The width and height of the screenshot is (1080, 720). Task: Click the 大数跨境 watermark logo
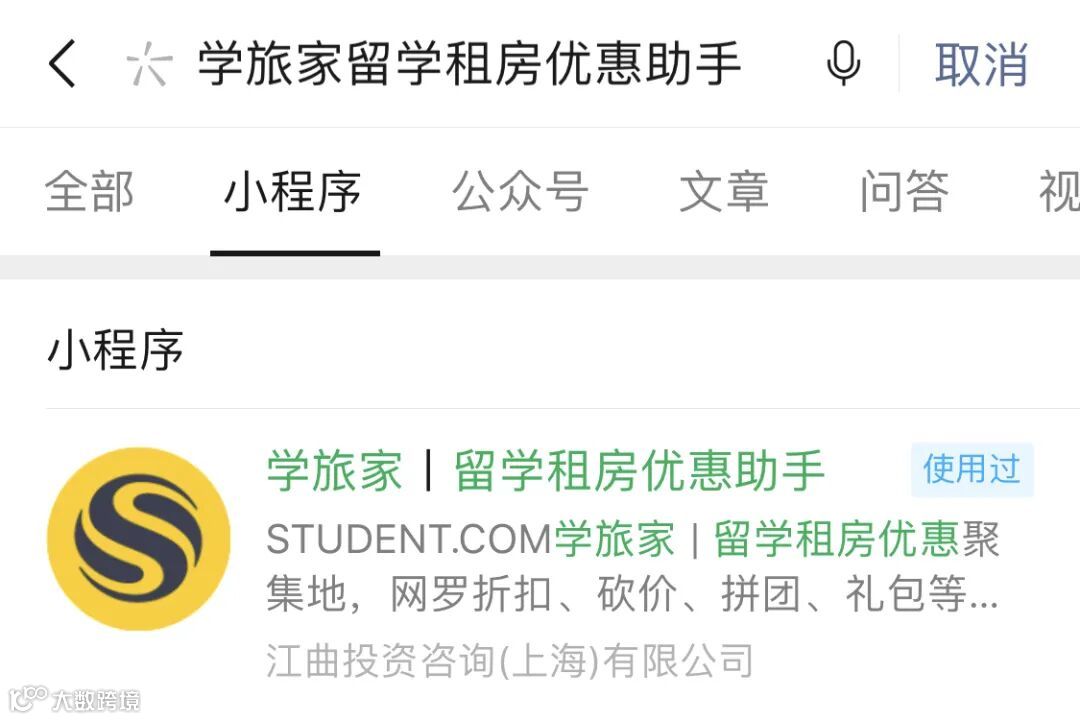pyautogui.click(x=74, y=700)
